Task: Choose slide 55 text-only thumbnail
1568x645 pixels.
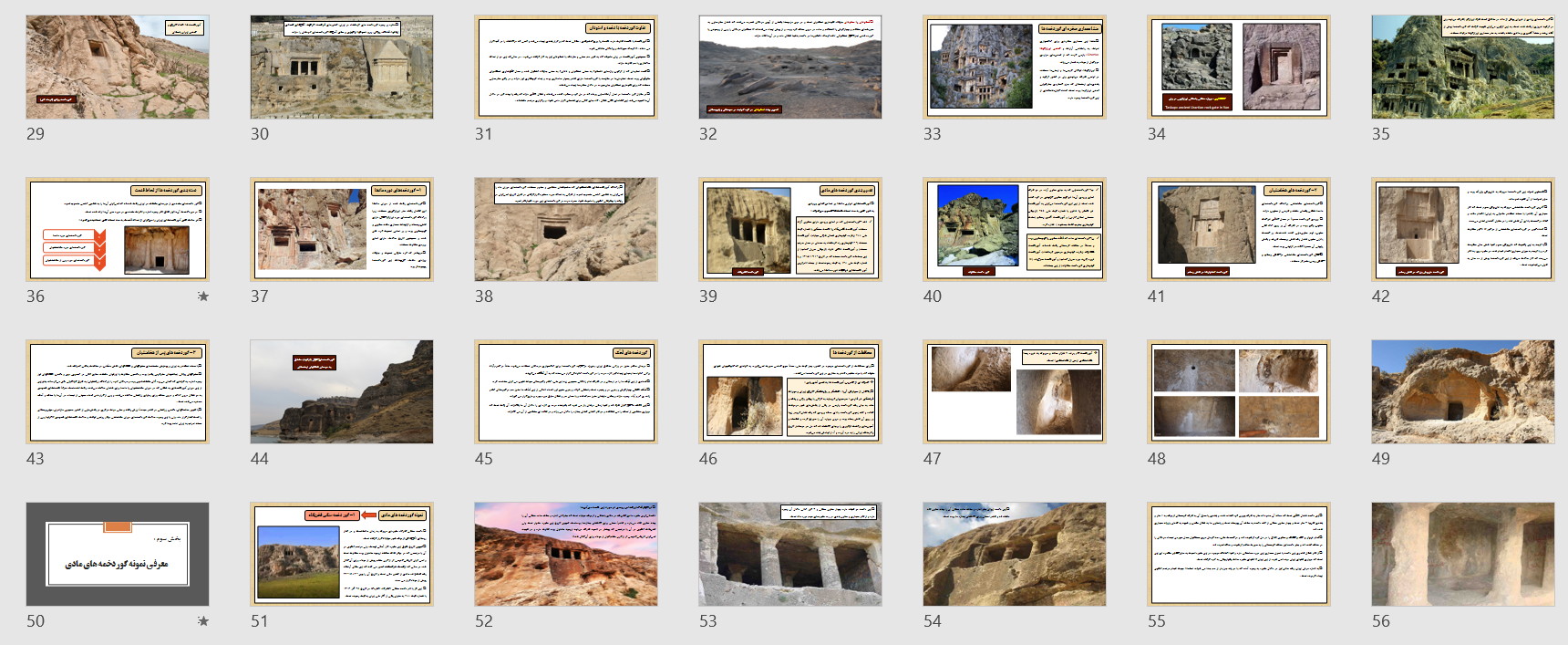Action: click(1238, 554)
